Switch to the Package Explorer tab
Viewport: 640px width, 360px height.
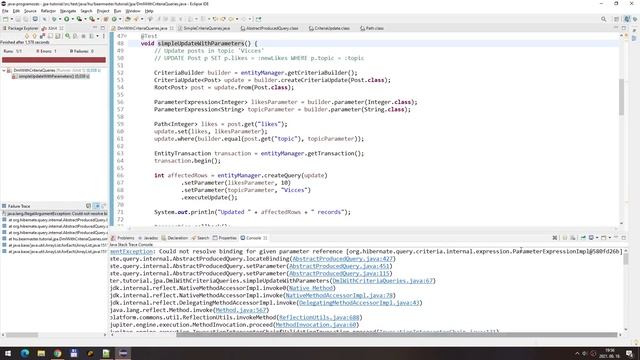pyautogui.click(x=20, y=28)
